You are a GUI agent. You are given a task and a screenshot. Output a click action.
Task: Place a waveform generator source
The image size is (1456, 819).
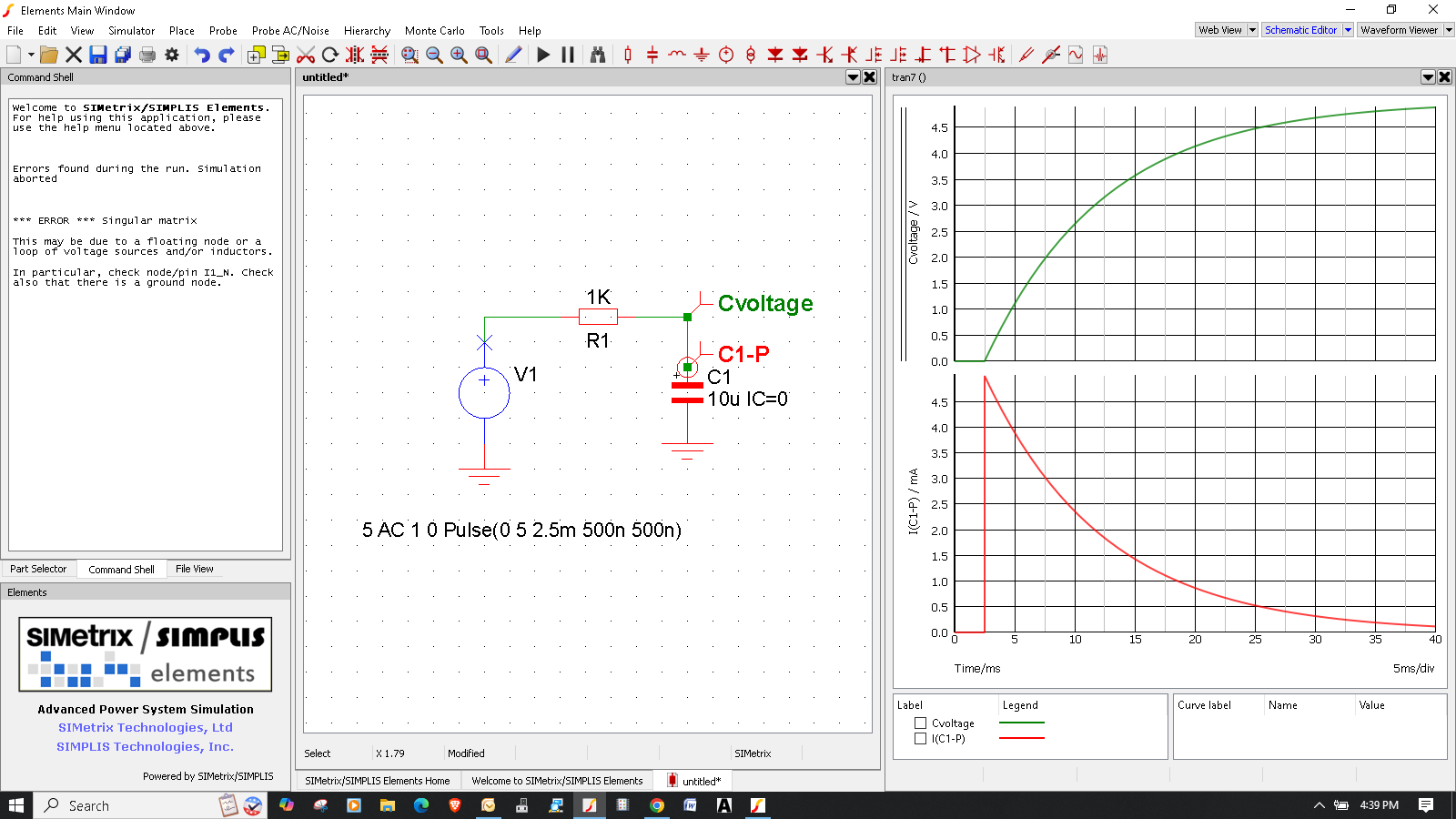(x=1076, y=55)
